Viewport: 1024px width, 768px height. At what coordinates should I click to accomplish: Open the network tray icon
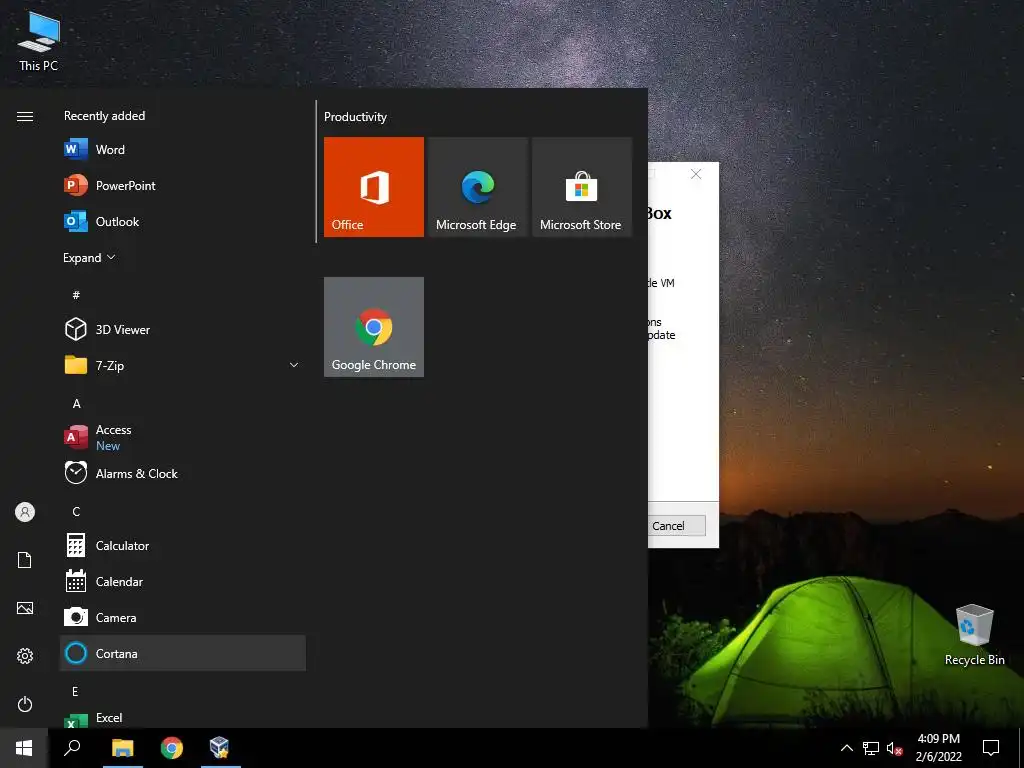pos(871,748)
